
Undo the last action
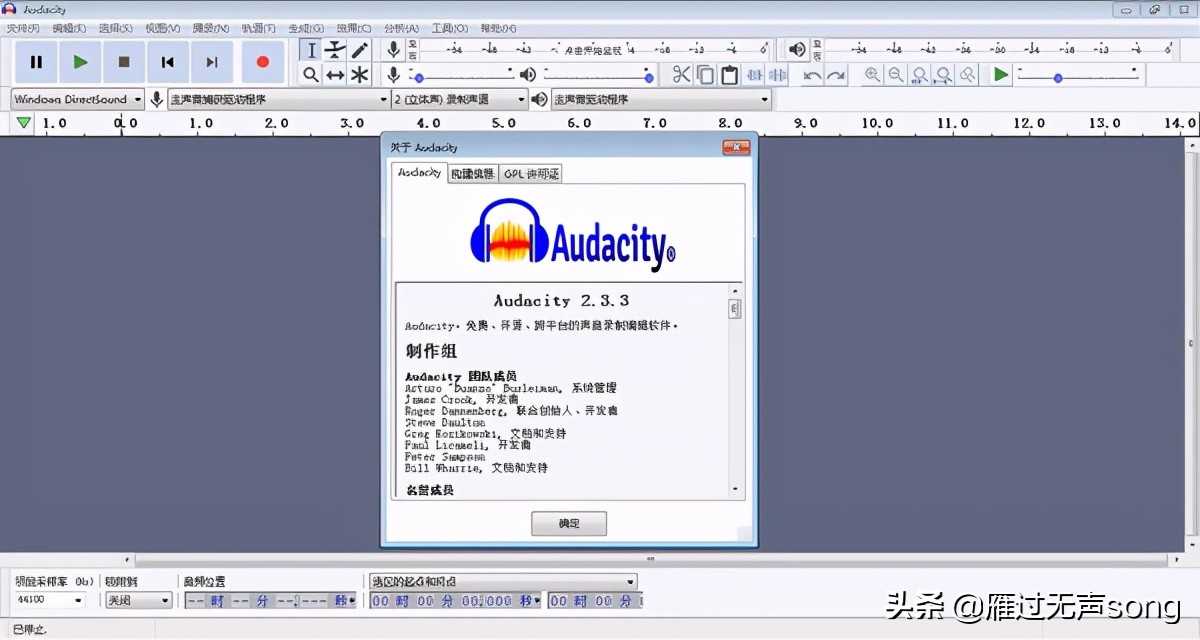pos(812,75)
